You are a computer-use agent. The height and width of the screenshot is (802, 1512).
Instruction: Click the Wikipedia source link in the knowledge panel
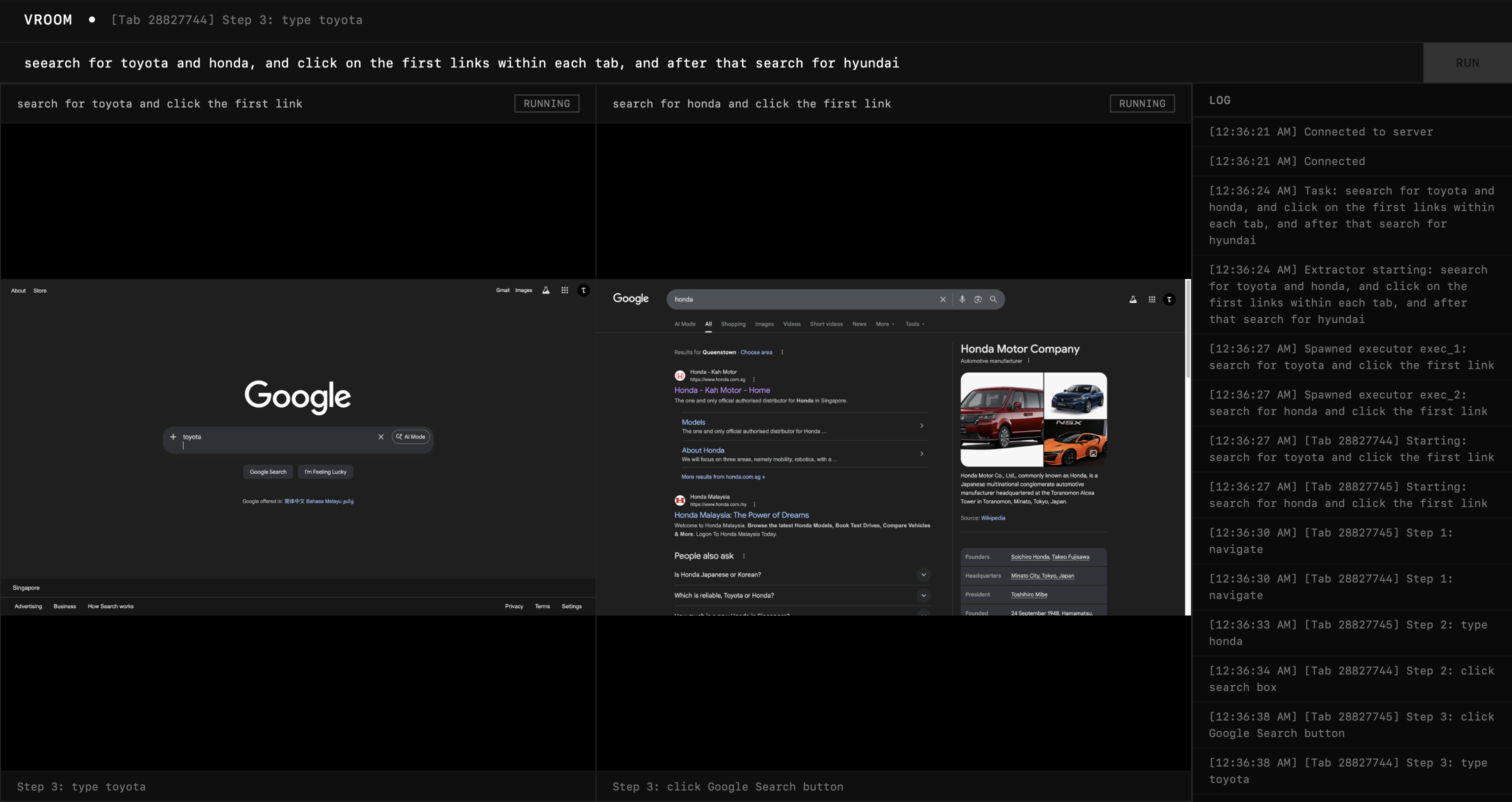993,518
